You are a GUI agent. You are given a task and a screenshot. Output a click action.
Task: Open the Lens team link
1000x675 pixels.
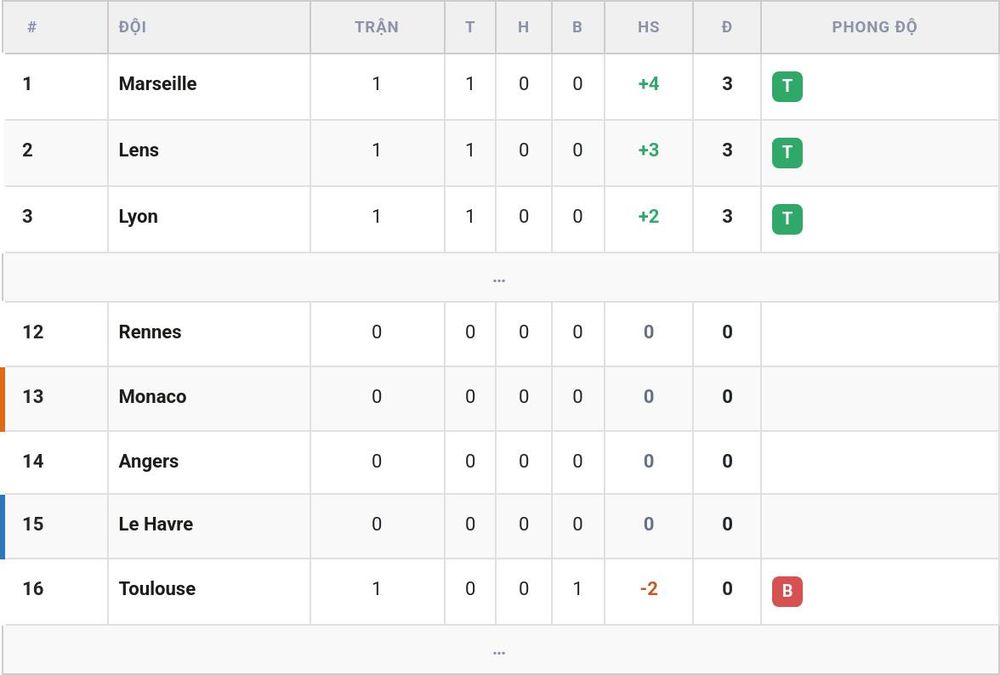[x=138, y=150]
